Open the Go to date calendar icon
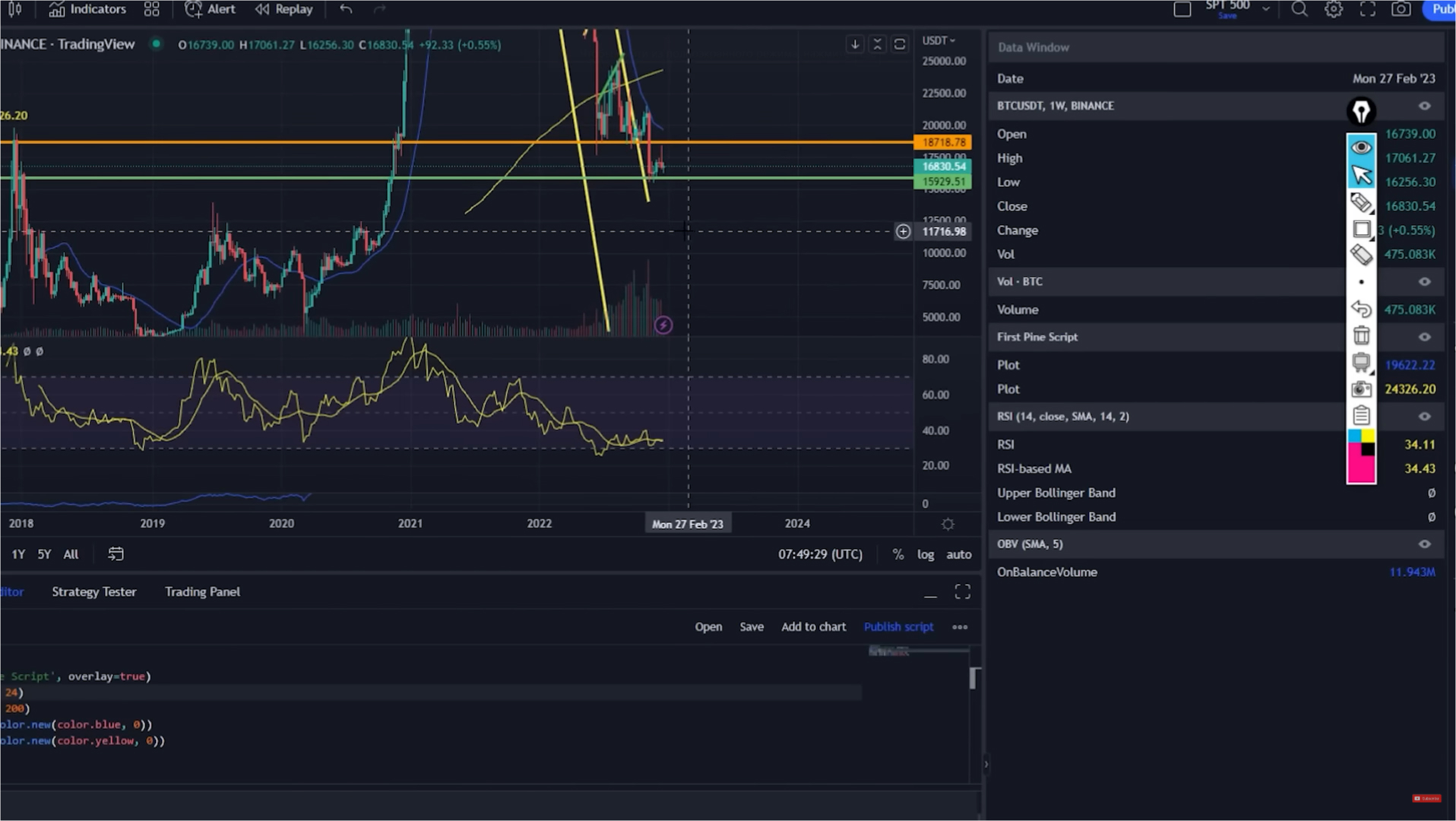1456x821 pixels. tap(116, 554)
